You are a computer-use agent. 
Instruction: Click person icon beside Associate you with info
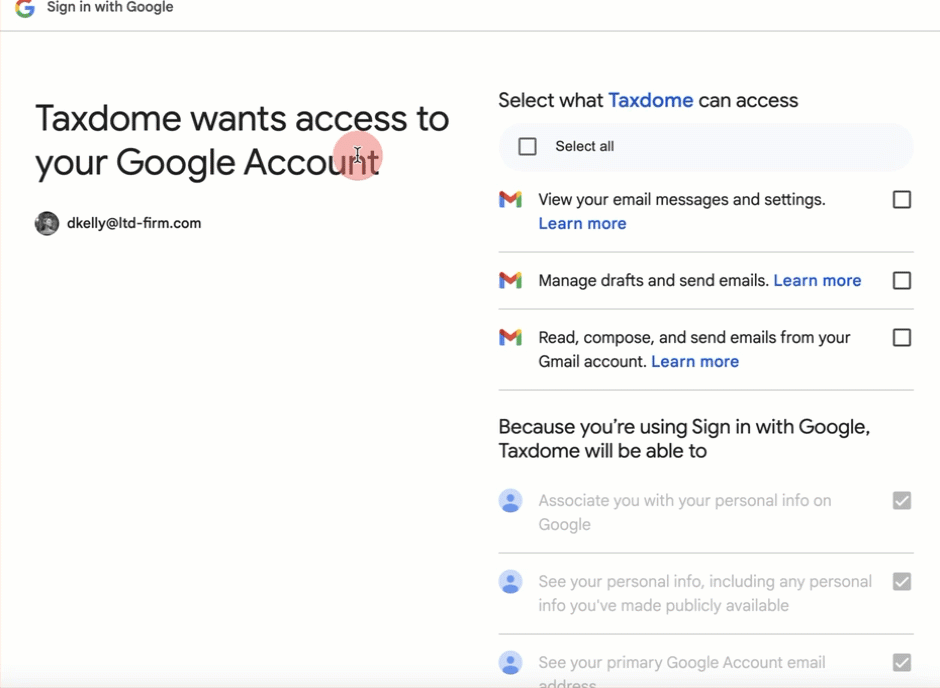click(x=510, y=501)
